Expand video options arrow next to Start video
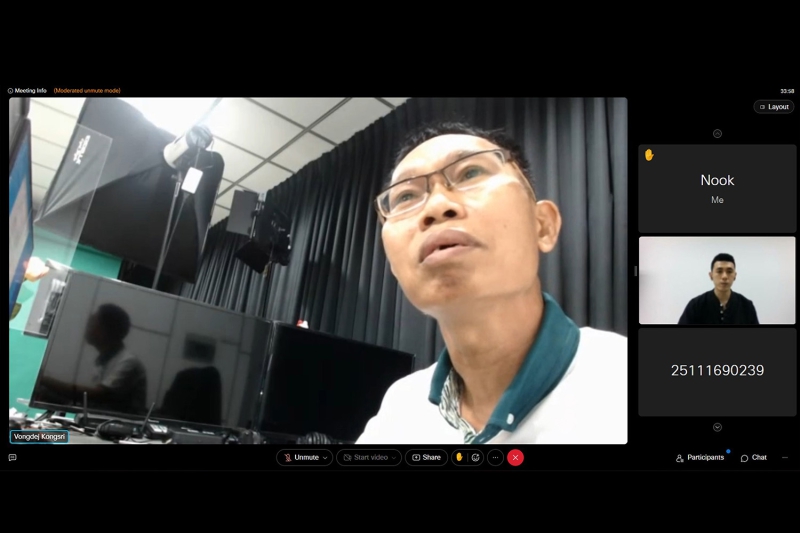The image size is (800, 533). click(x=394, y=458)
